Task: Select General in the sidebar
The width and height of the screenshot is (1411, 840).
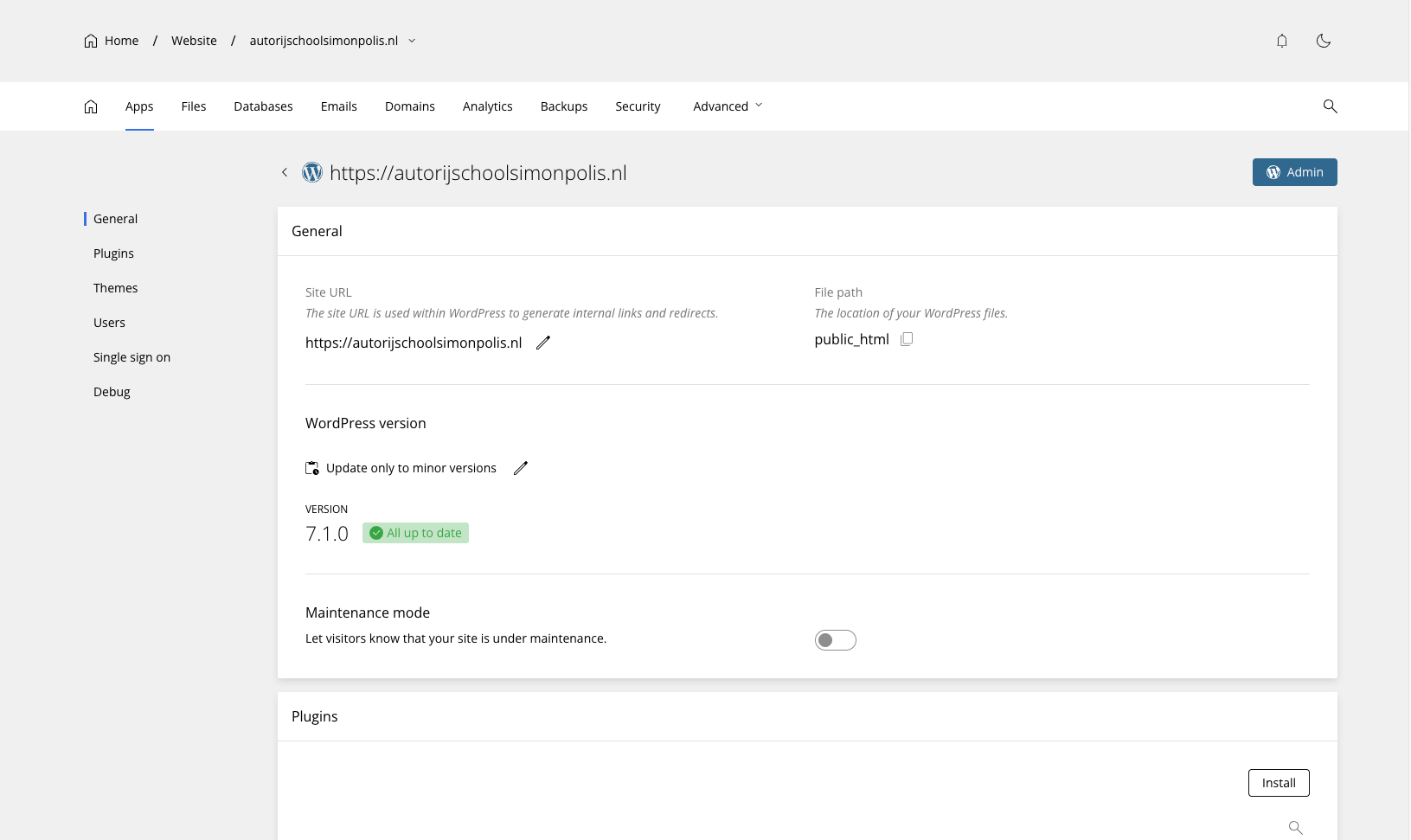Action: tap(116, 219)
